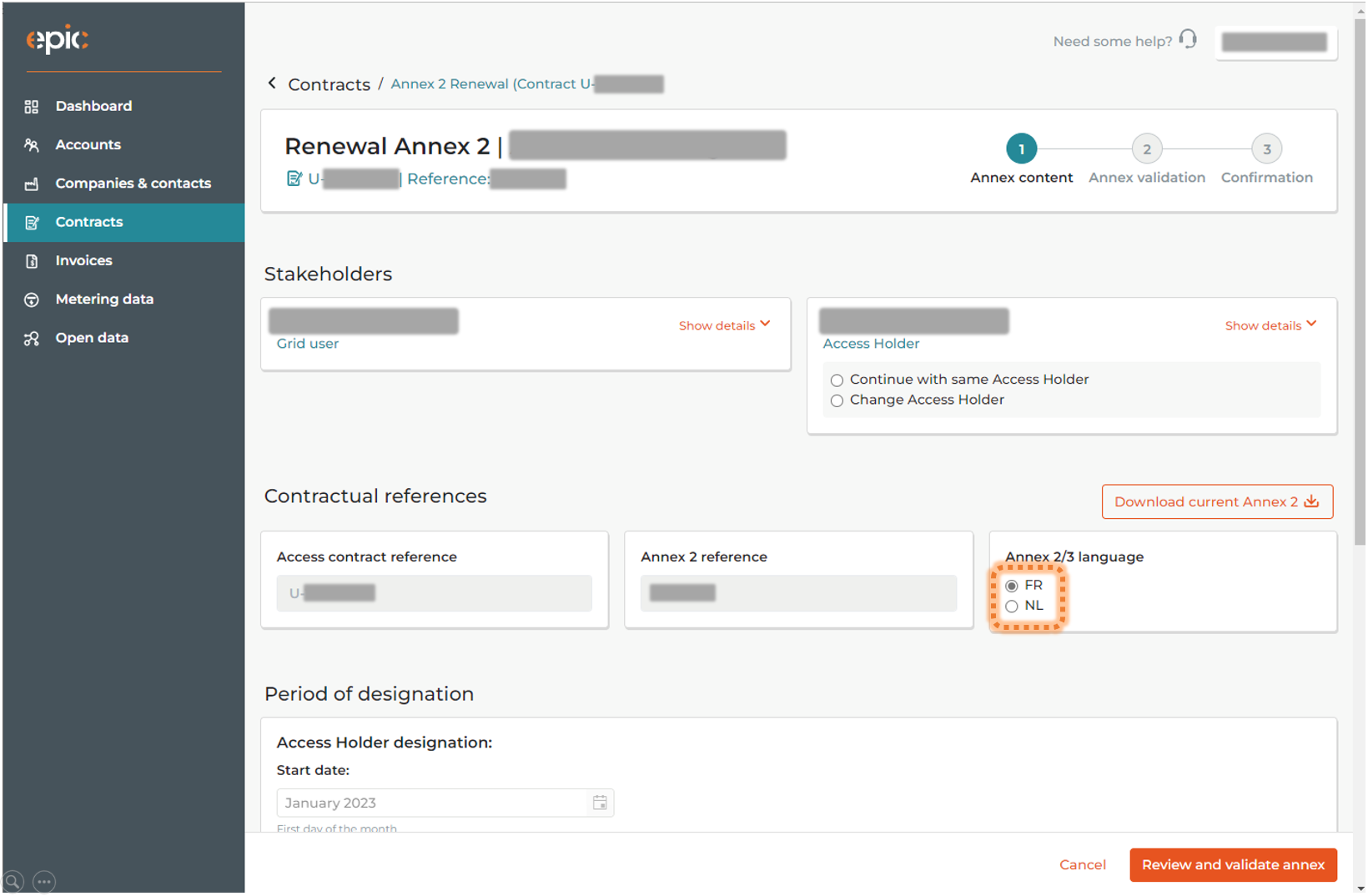
Task: Click Annex 2 Renewal breadcrumb
Action: (x=527, y=83)
